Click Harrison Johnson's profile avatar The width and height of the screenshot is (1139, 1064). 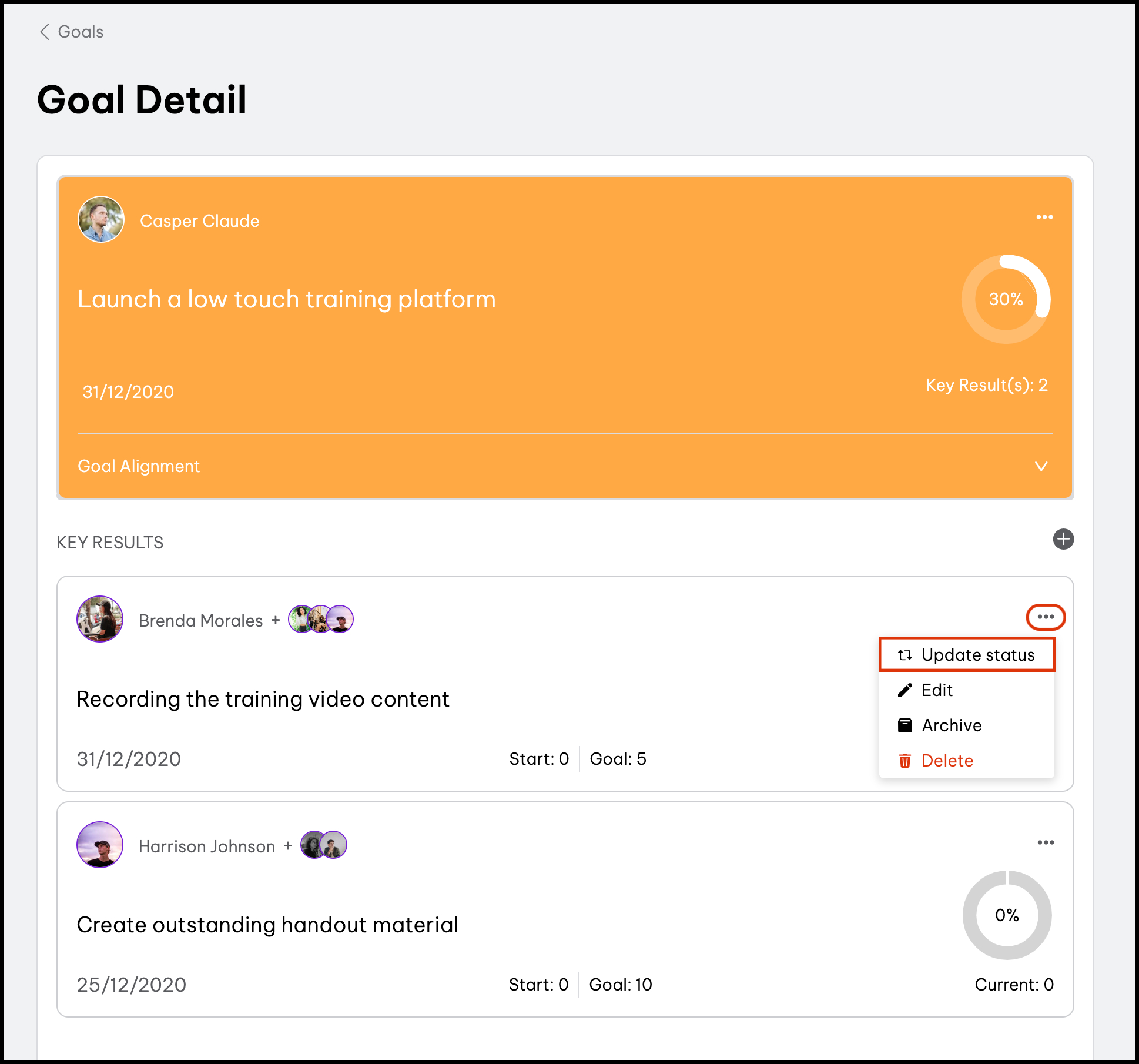point(100,845)
